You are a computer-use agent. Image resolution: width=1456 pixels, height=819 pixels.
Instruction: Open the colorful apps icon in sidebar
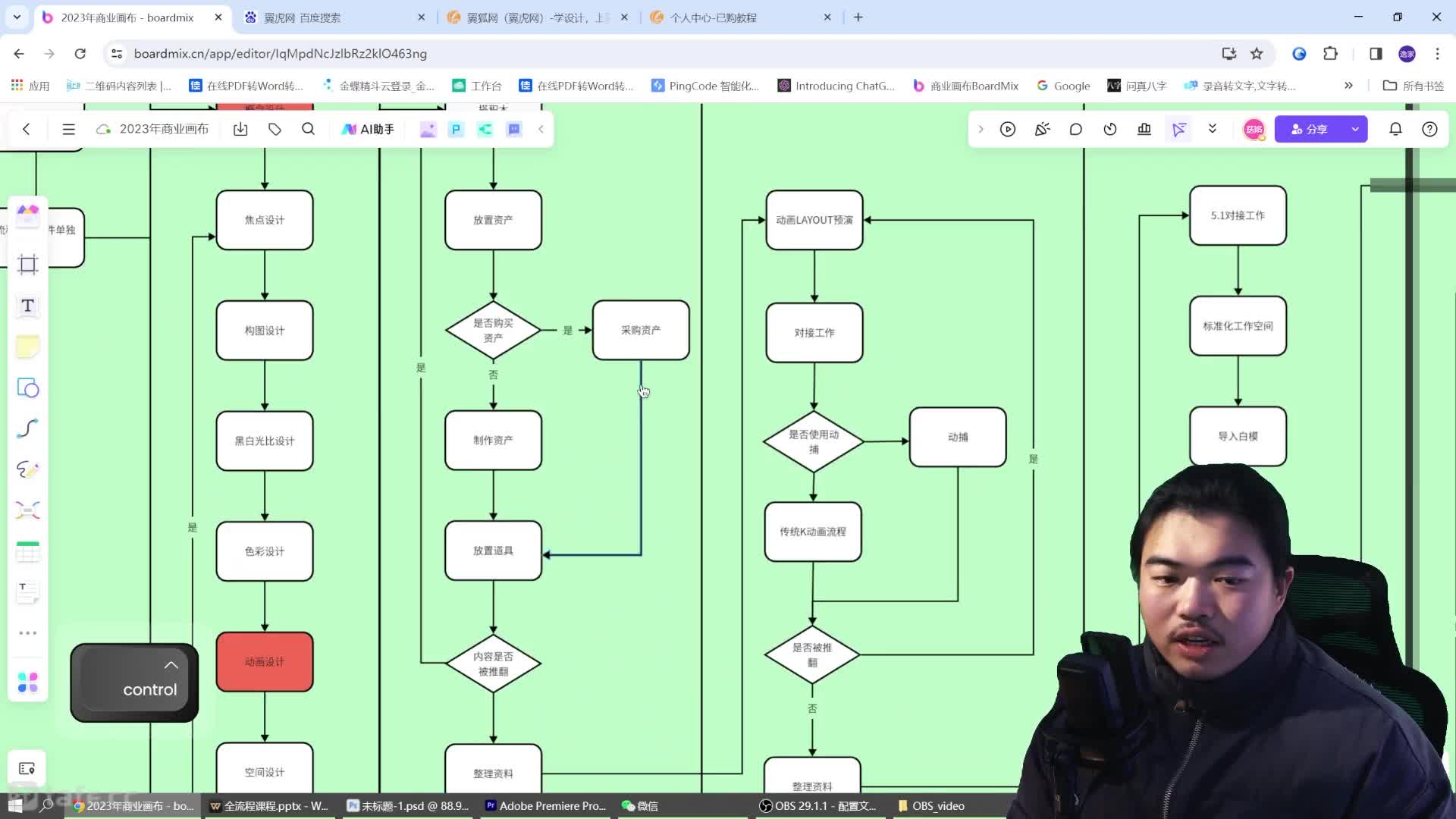point(28,682)
